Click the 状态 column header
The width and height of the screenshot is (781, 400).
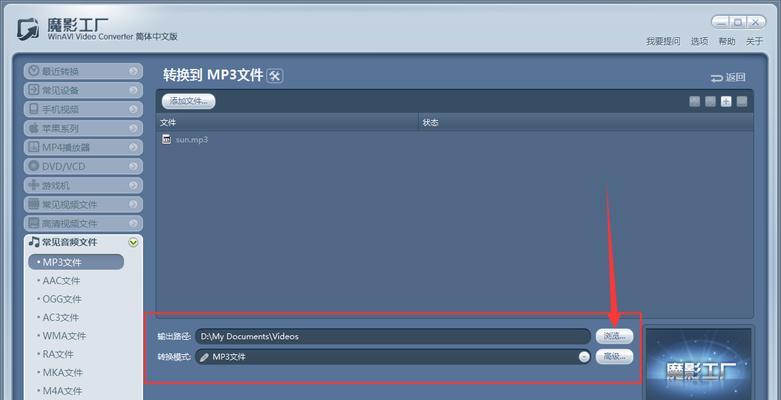586,123
